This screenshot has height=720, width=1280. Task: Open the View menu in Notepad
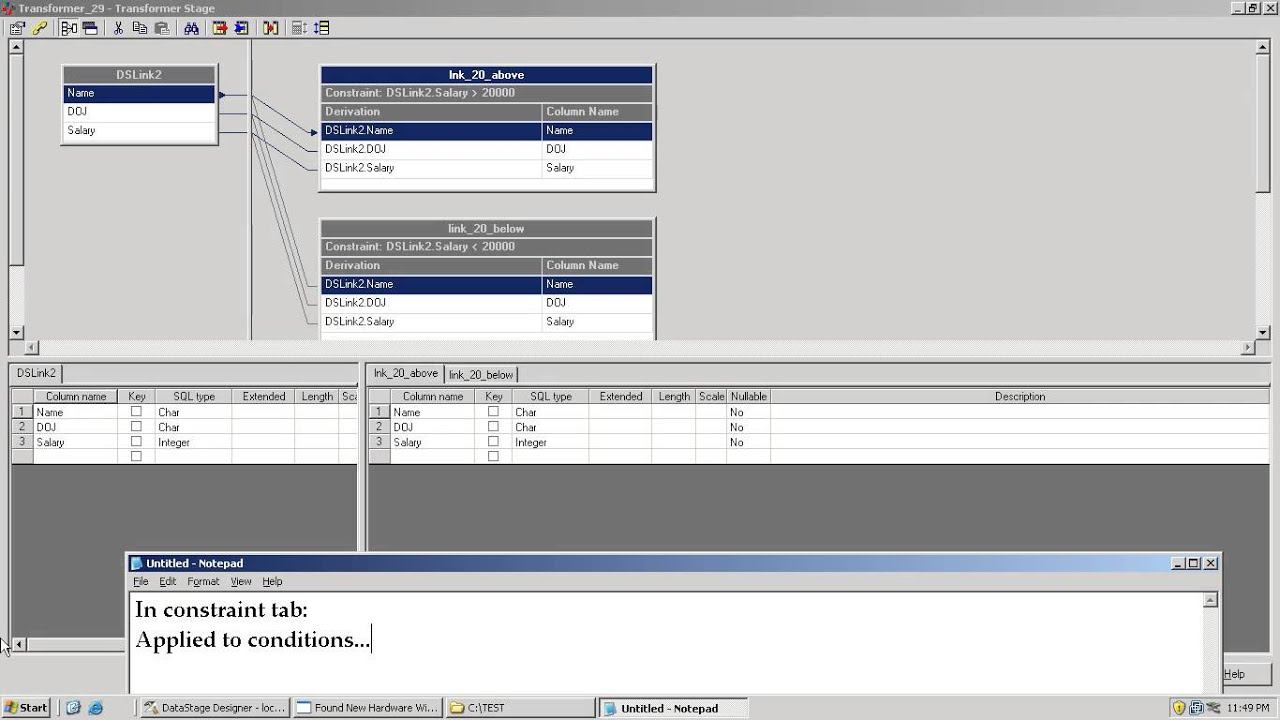pyautogui.click(x=241, y=581)
